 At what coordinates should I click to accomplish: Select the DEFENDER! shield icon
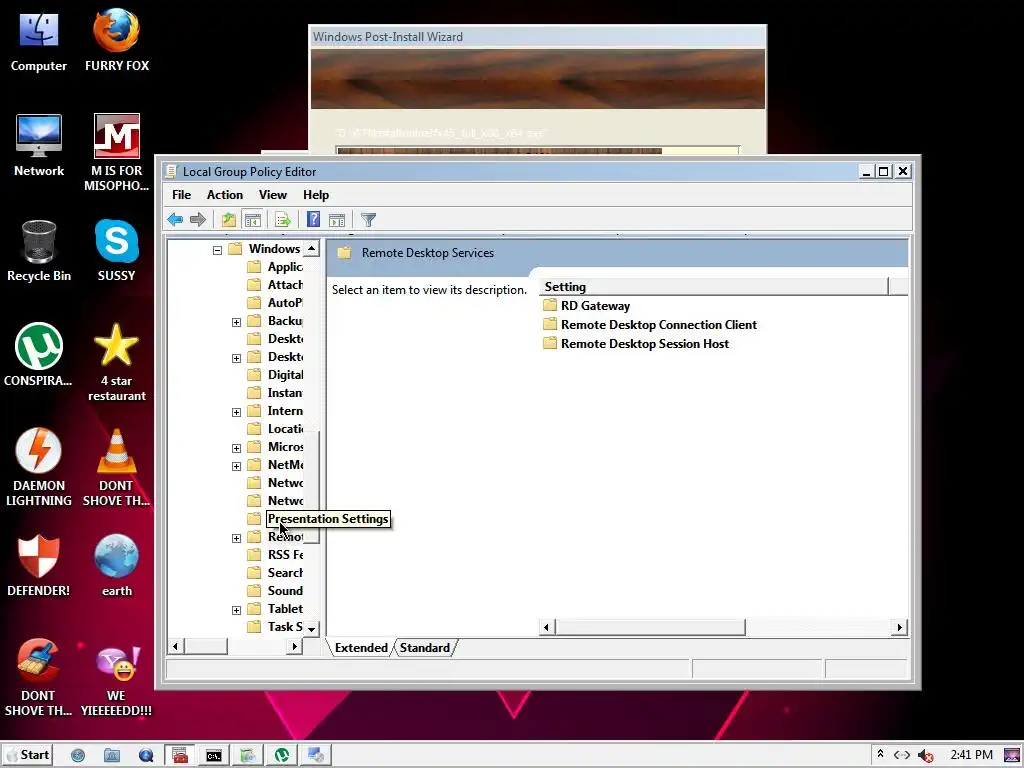[39, 566]
